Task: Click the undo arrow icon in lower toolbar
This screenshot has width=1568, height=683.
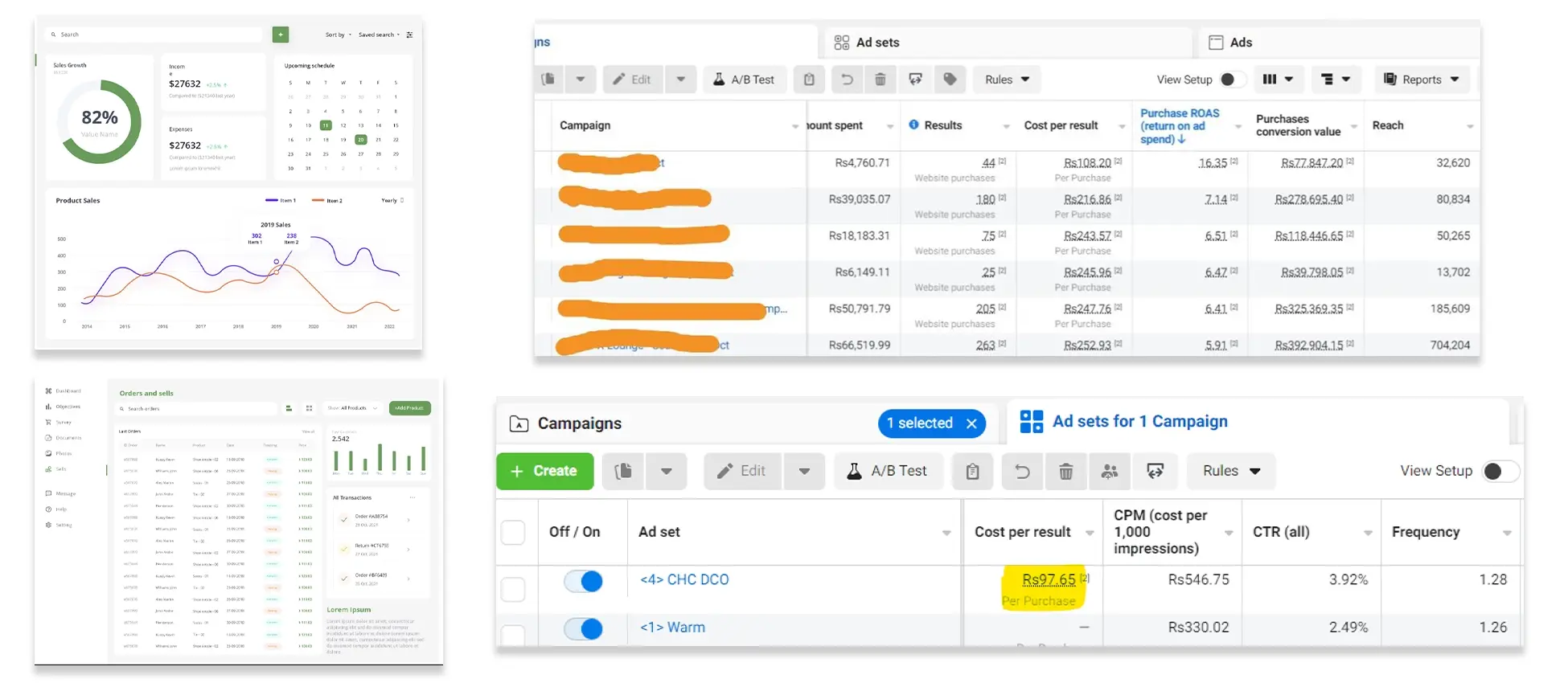Action: [1022, 472]
